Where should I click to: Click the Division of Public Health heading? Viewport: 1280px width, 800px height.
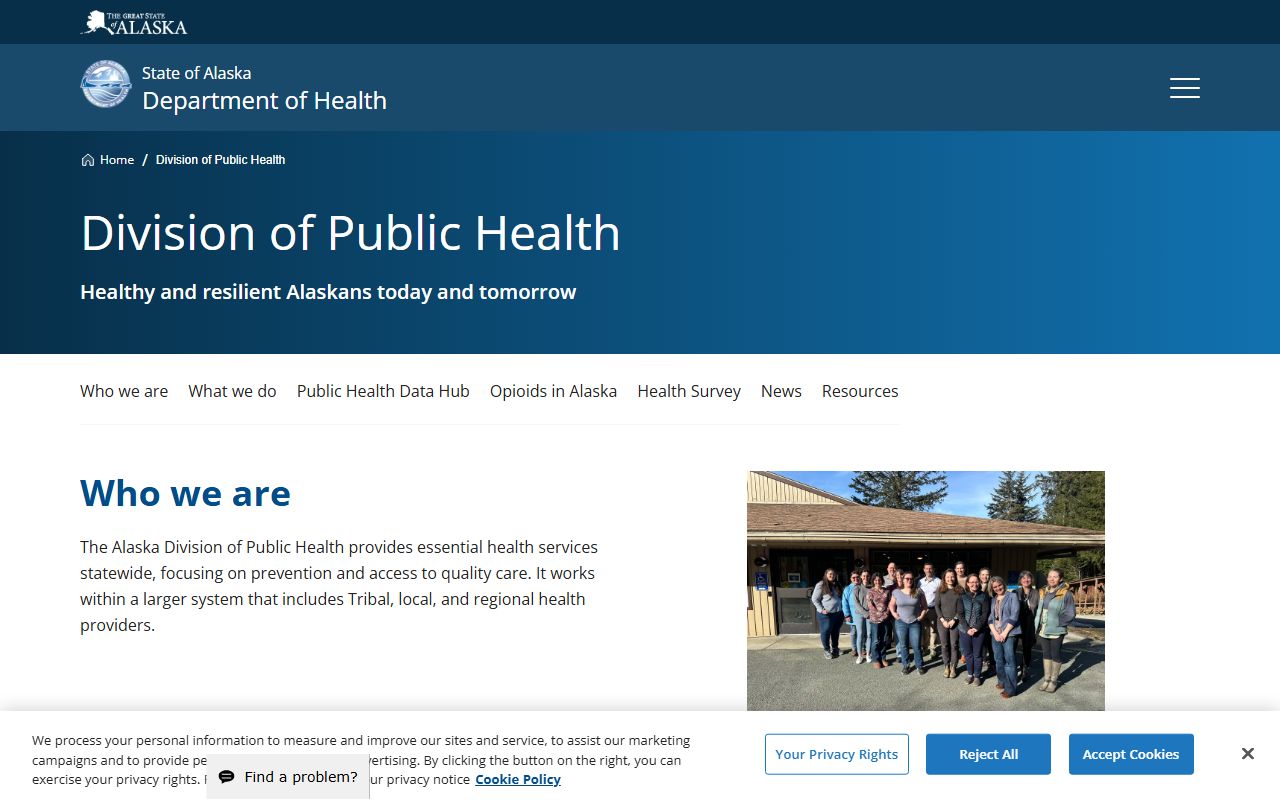pyautogui.click(x=350, y=232)
